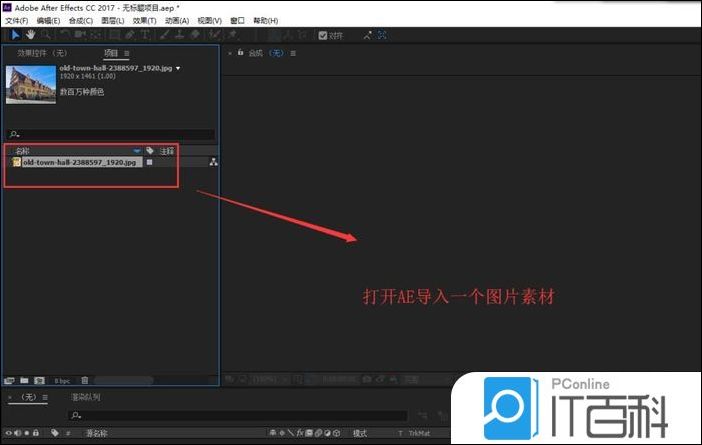Screen dimensions: 702x445
Task: Toggle the 合成 viewer lock icon
Action: tap(240, 53)
